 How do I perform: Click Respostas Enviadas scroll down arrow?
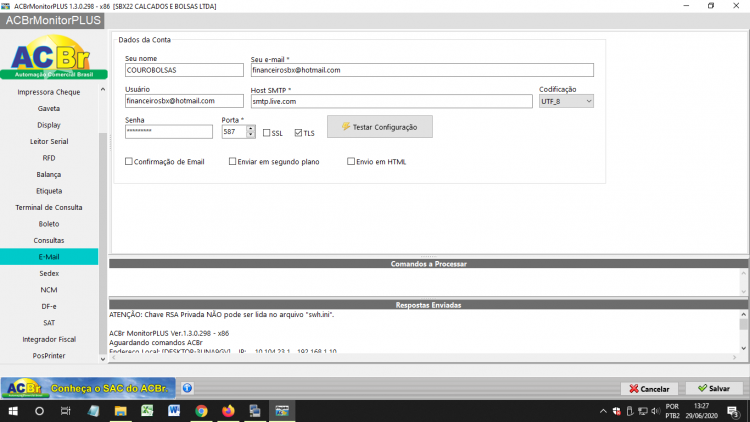click(x=743, y=348)
